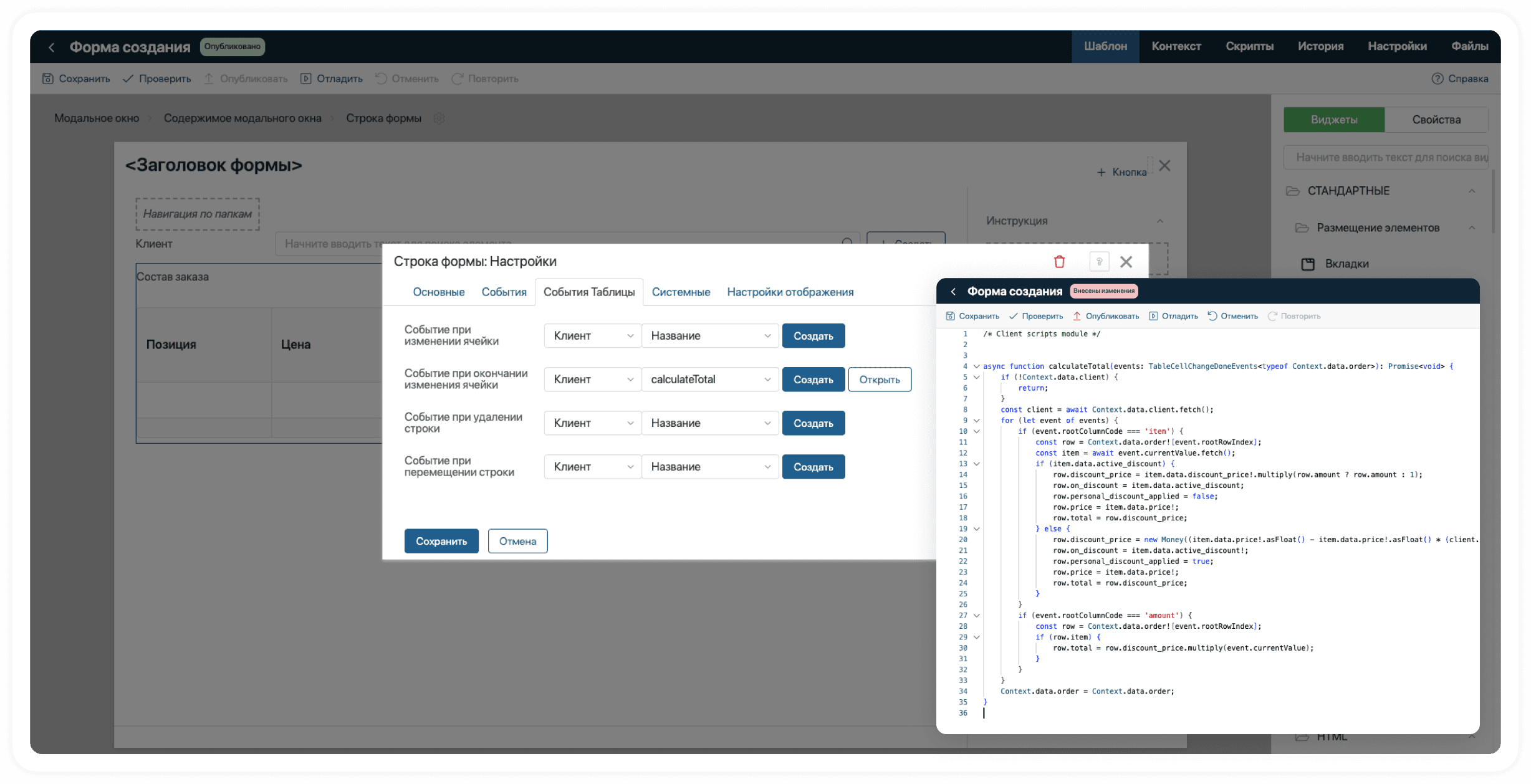The image size is (1531, 784).
Task: Open the Клиент dropdown in the row-deletion event
Action: click(x=592, y=423)
